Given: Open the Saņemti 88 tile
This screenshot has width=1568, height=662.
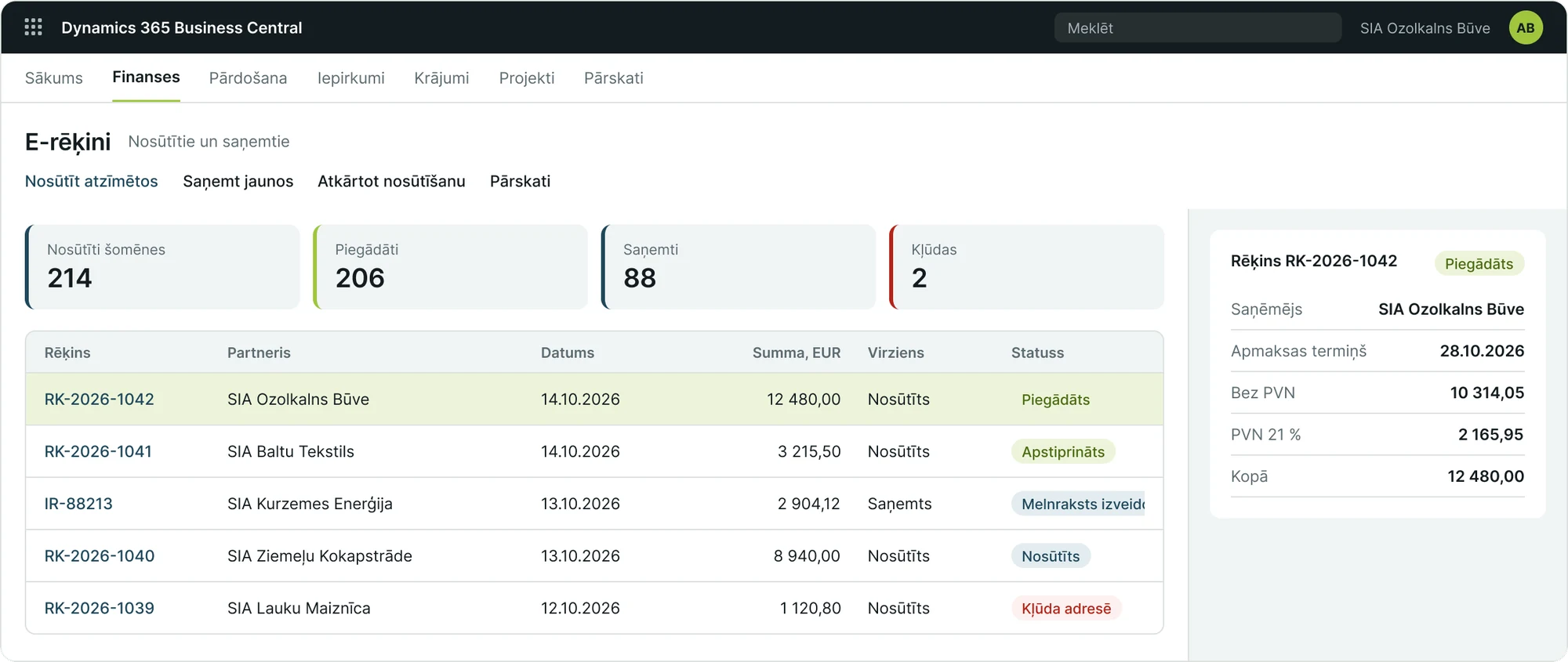Looking at the screenshot, I should (739, 267).
